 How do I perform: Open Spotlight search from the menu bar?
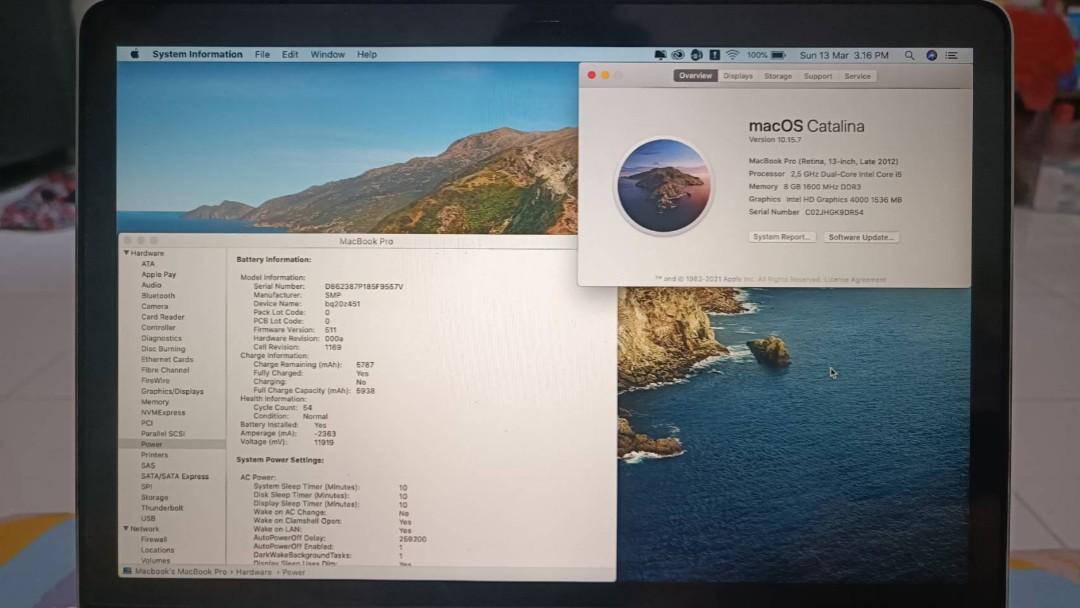point(909,55)
